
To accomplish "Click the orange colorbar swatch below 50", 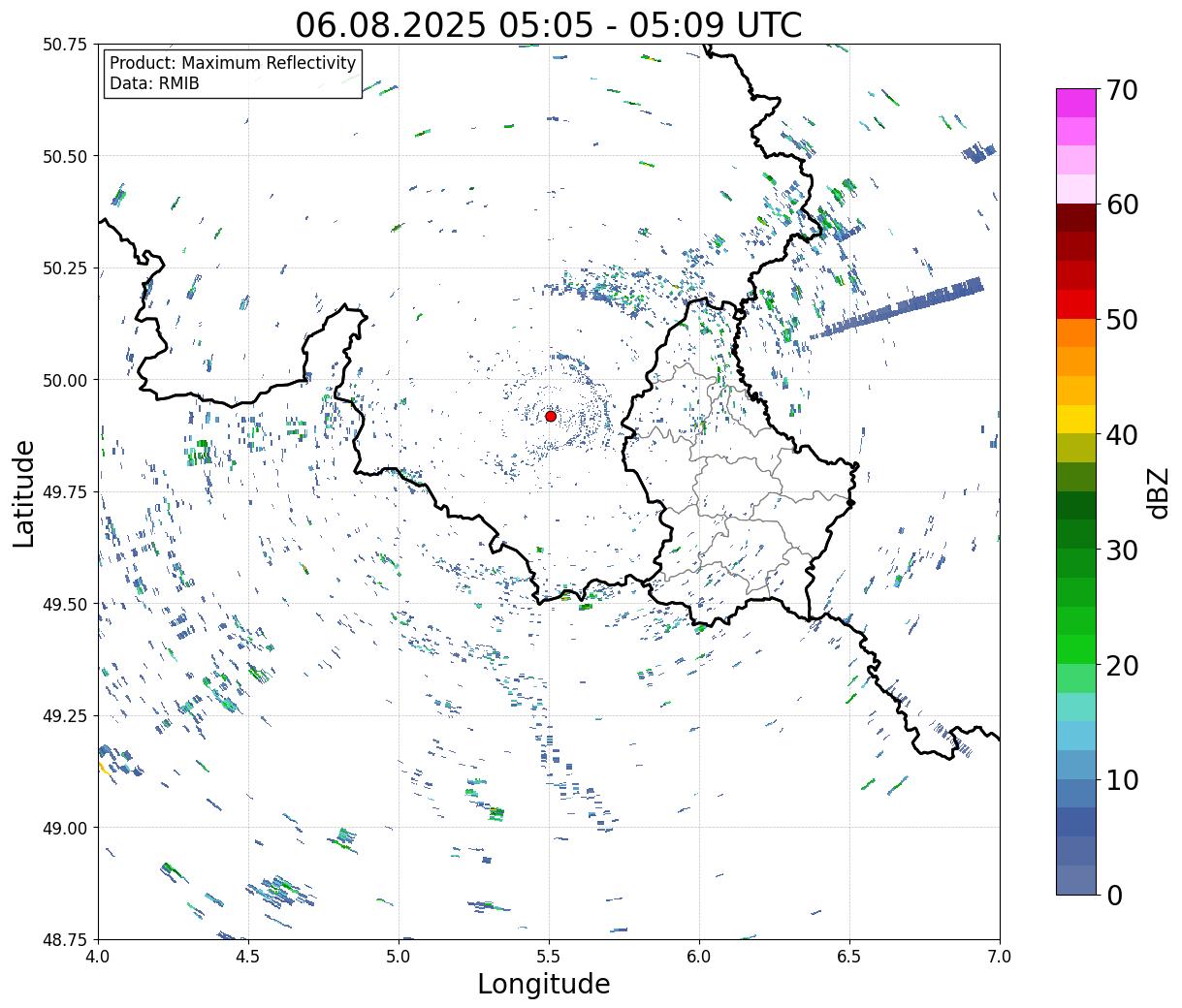I will tap(1076, 333).
